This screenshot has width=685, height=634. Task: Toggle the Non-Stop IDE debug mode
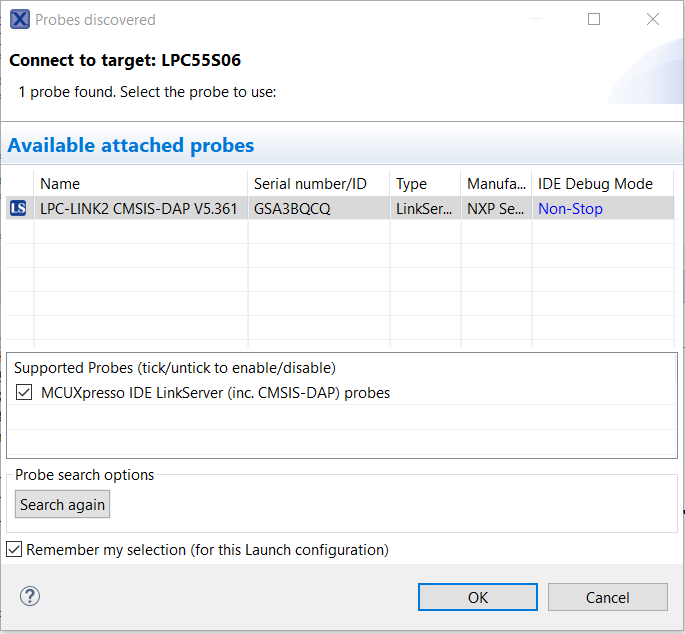click(x=570, y=209)
